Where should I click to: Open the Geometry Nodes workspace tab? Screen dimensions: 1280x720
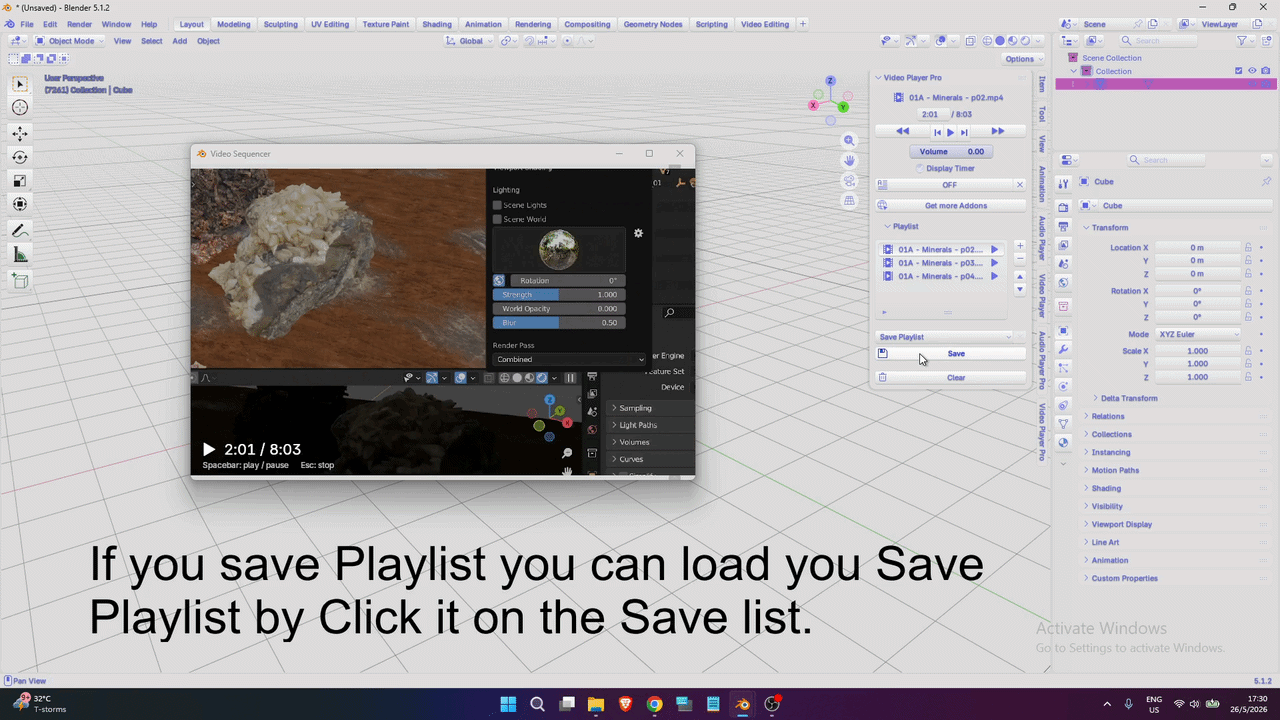pos(653,24)
